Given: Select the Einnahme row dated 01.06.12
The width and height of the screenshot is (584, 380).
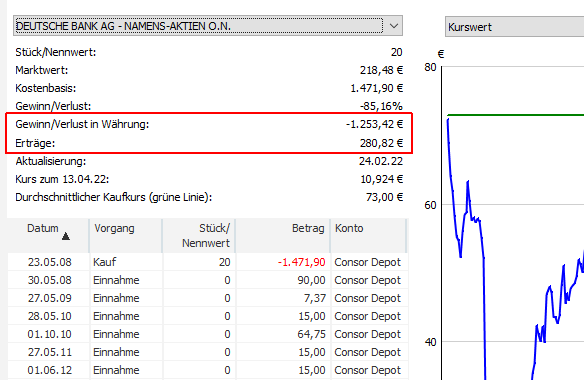Looking at the screenshot, I should click(208, 370).
